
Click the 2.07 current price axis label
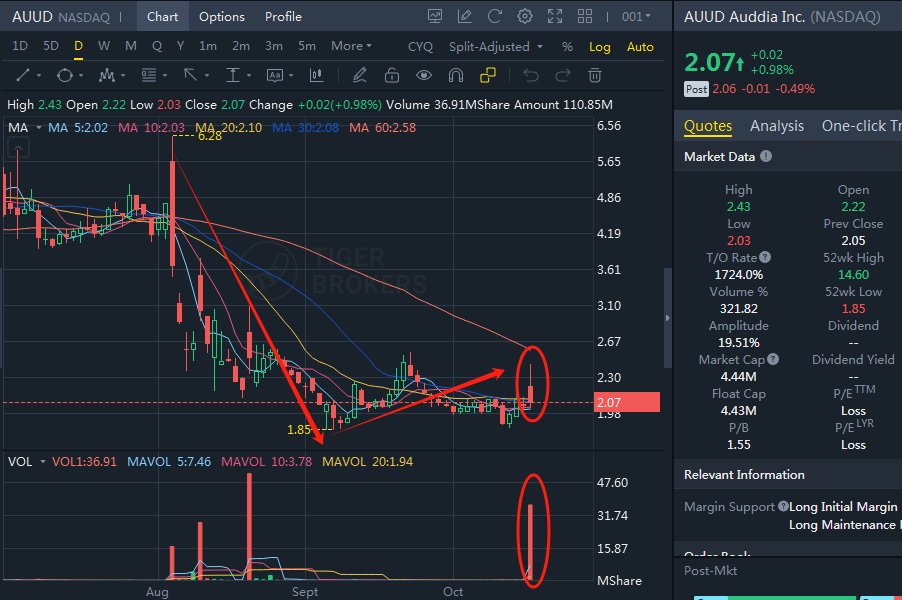626,402
